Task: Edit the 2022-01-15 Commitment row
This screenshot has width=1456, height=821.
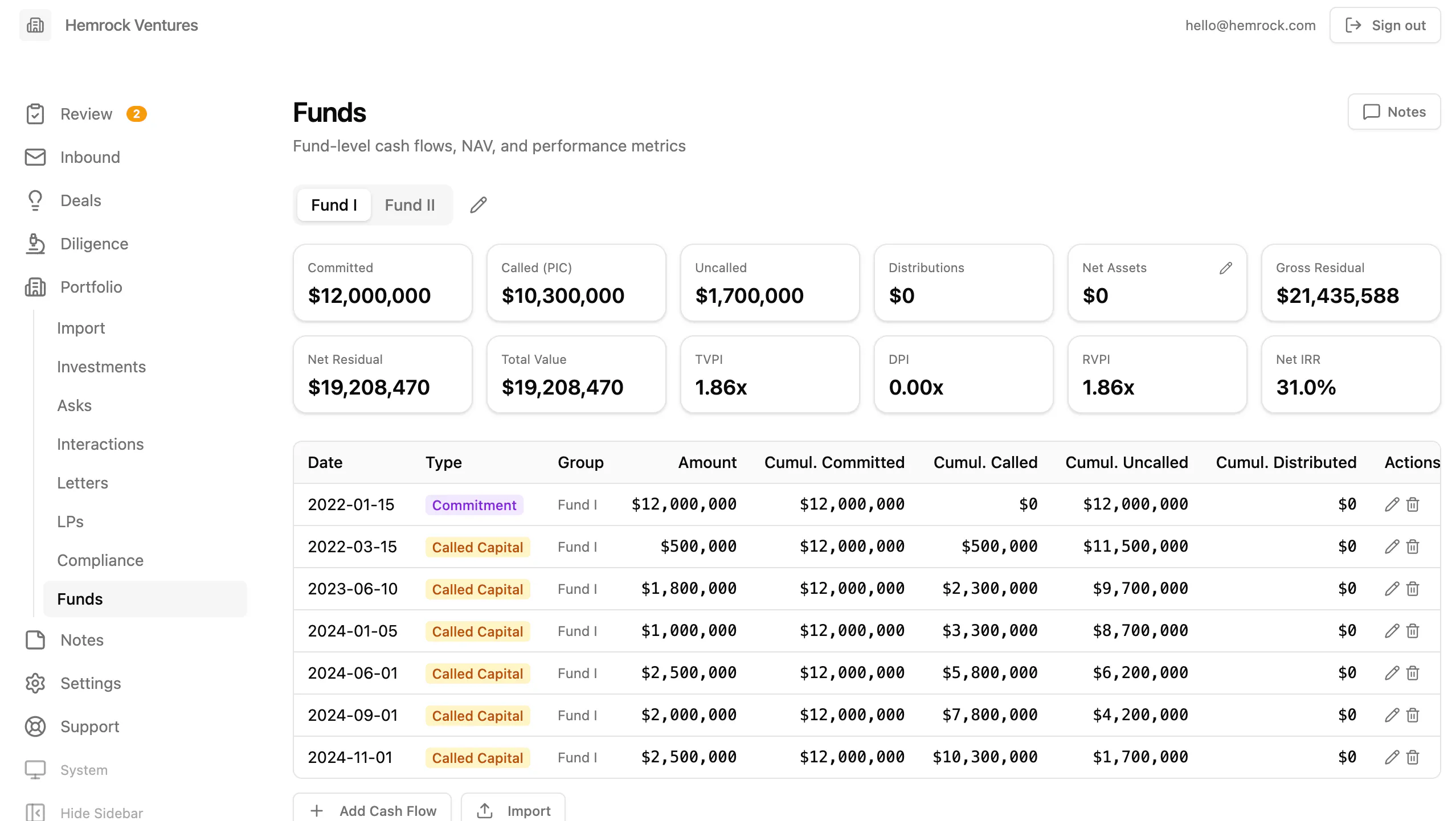Action: [x=1392, y=504]
